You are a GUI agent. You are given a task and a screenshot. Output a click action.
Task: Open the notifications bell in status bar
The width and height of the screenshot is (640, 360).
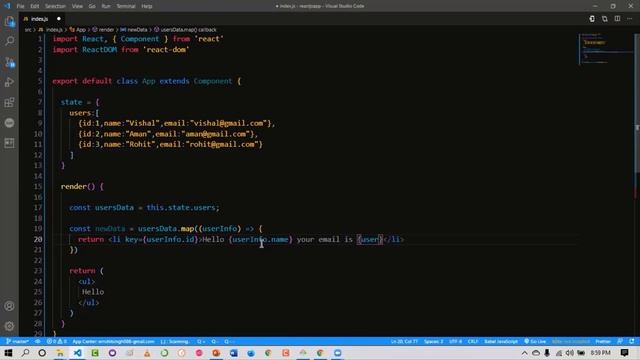(x=632, y=342)
